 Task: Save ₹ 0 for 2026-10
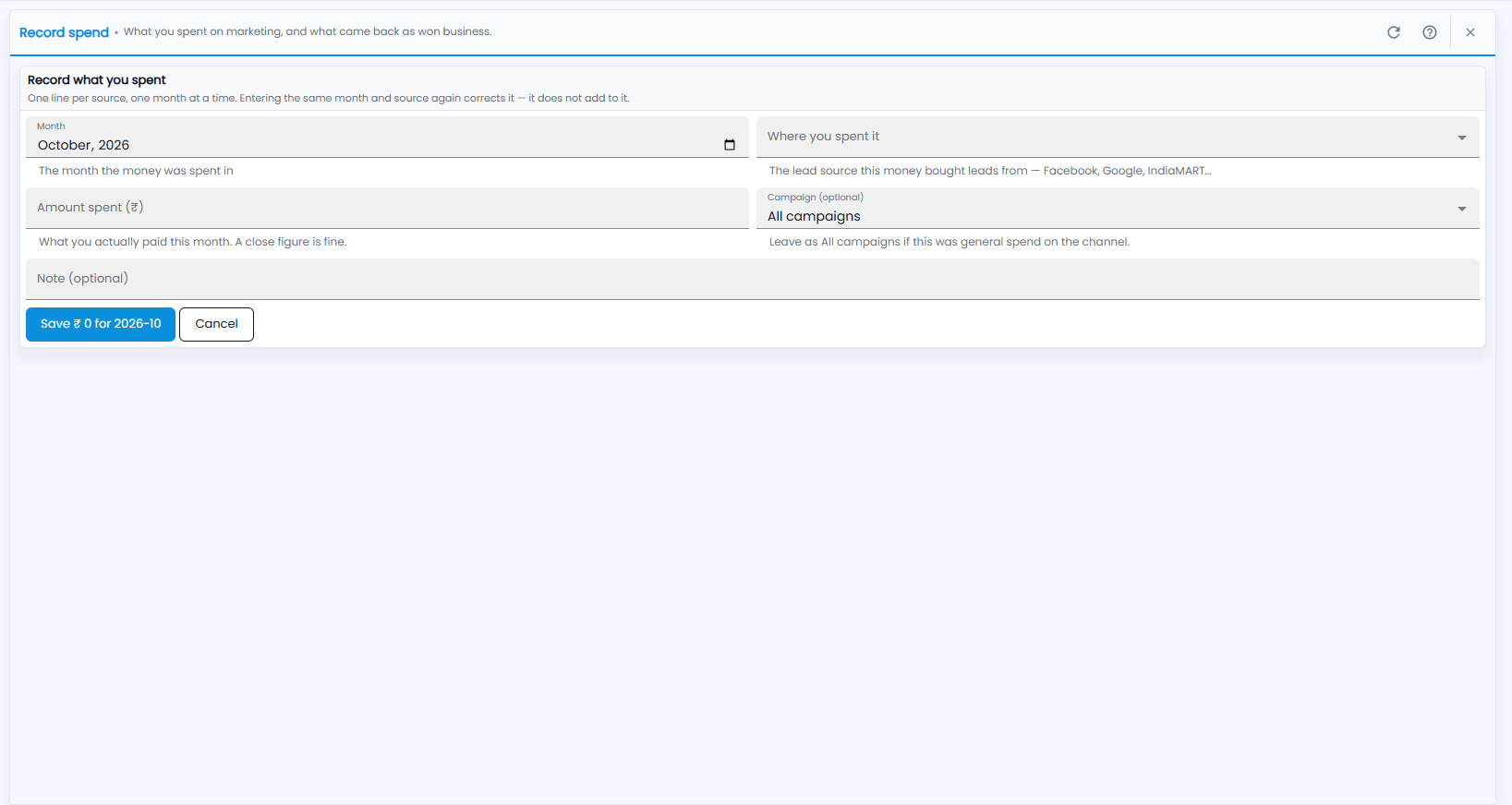pyautogui.click(x=101, y=324)
